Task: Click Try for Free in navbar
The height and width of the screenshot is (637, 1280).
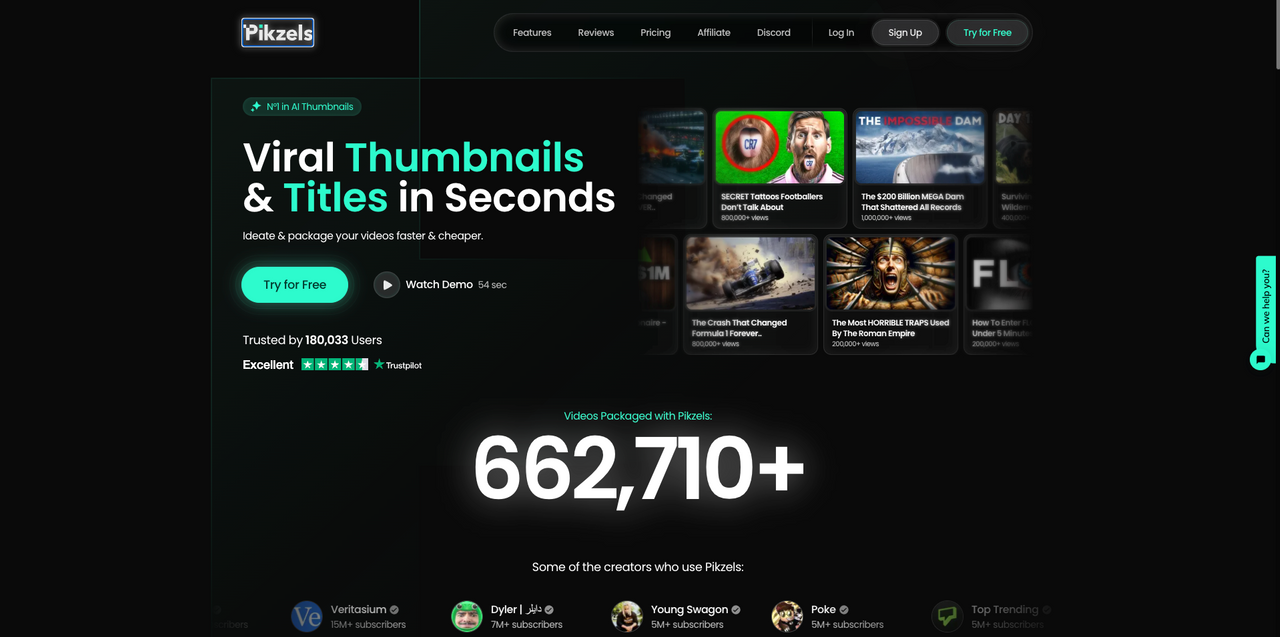Action: [x=988, y=33]
